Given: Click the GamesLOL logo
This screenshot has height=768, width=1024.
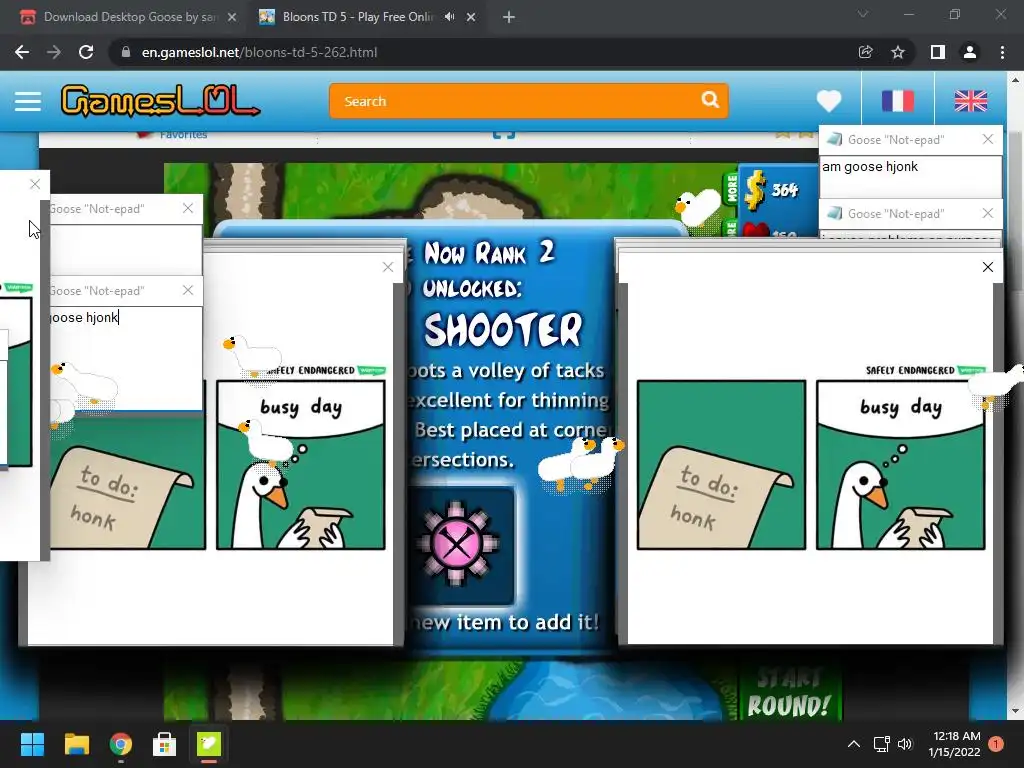Looking at the screenshot, I should click(x=160, y=101).
